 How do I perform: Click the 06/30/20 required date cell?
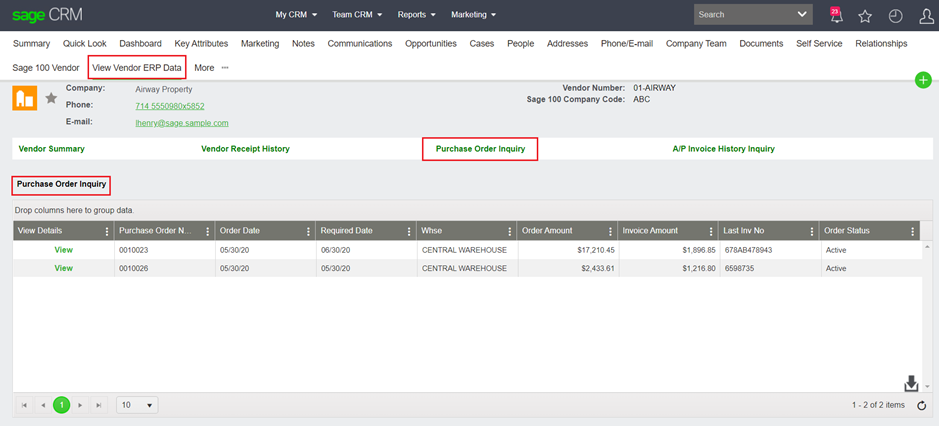tap(366, 250)
